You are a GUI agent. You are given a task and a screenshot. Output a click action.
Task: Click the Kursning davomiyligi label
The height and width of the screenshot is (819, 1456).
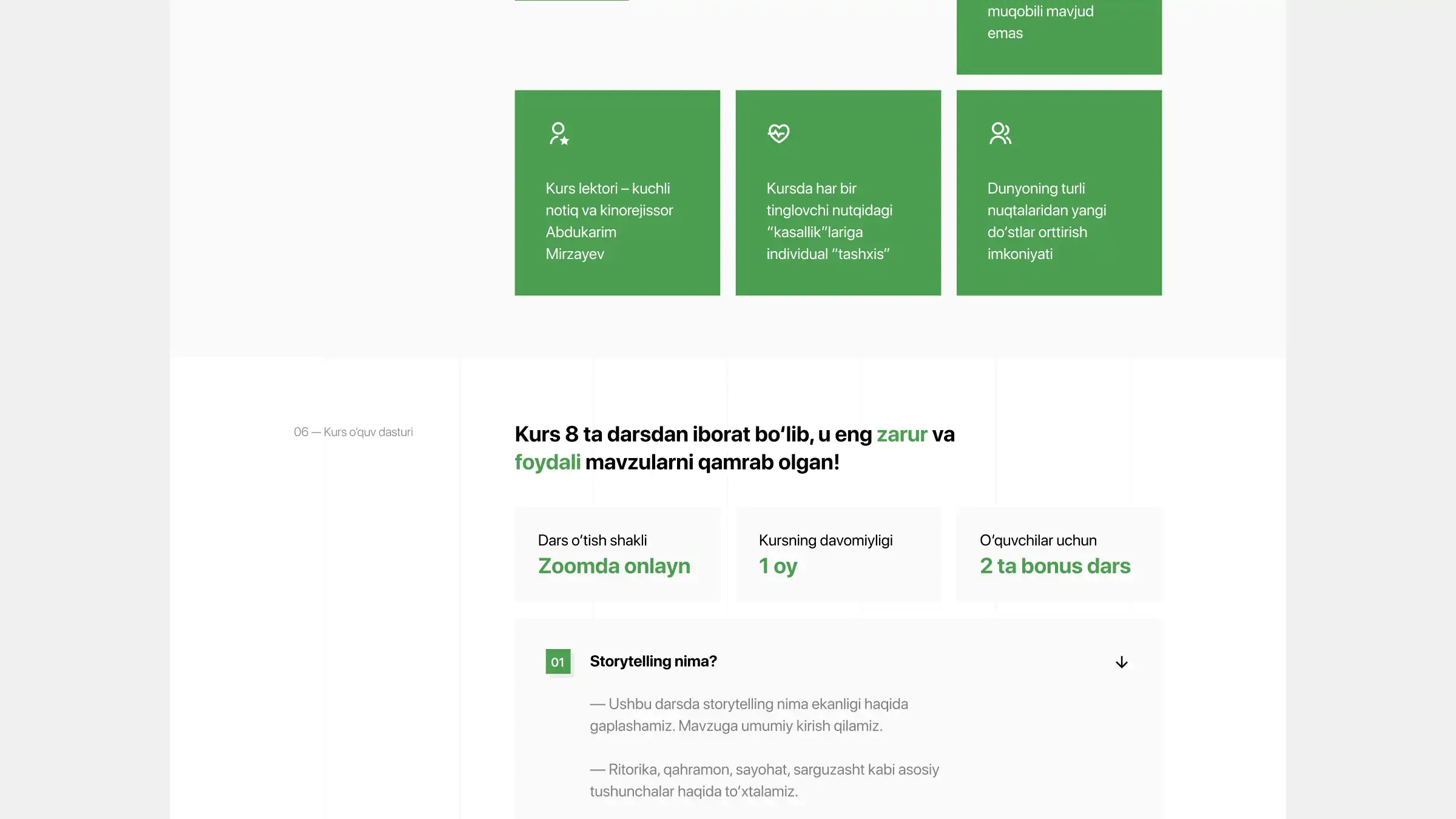pyautogui.click(x=825, y=540)
